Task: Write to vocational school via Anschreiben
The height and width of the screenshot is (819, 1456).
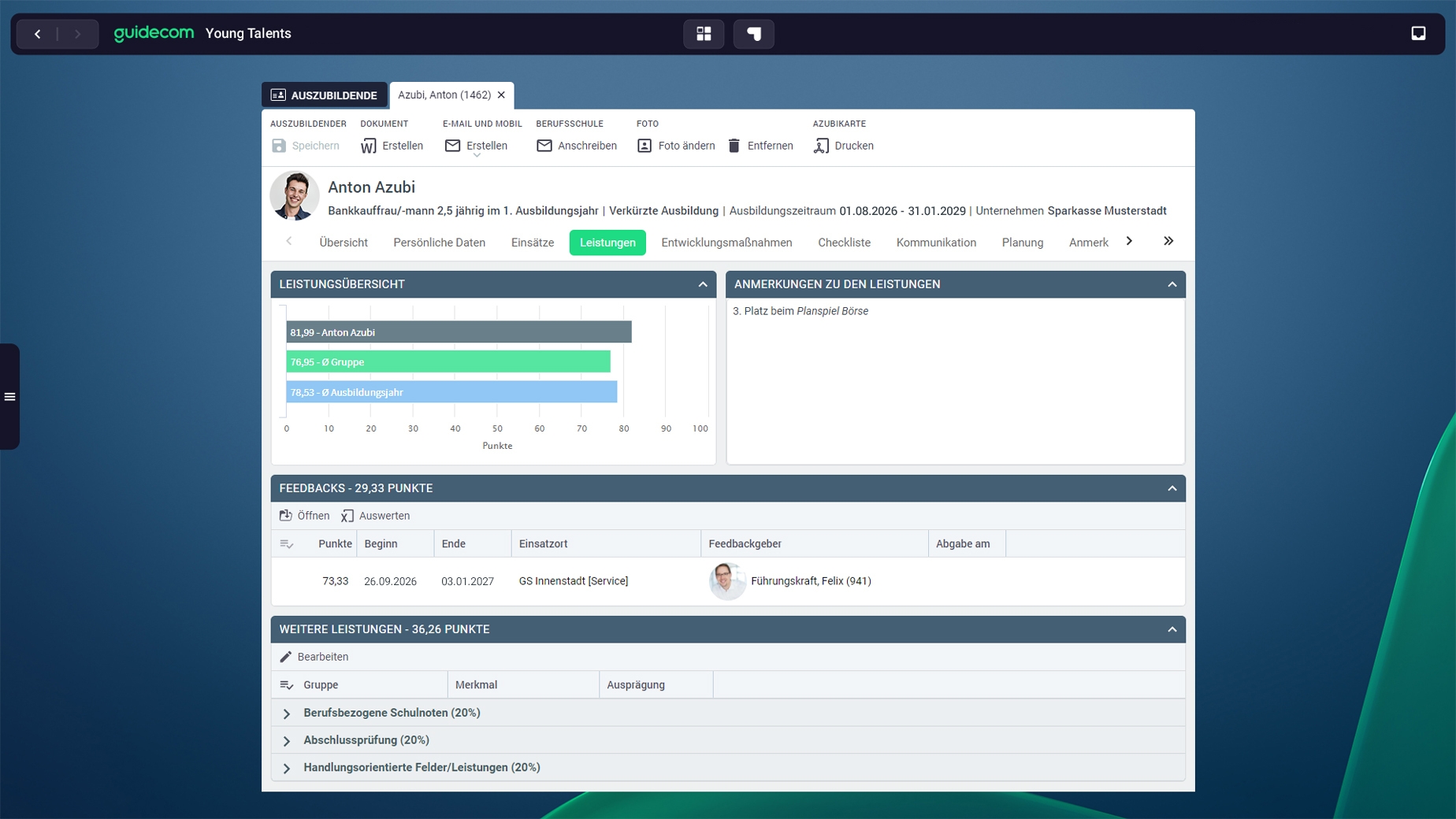Action: [577, 146]
